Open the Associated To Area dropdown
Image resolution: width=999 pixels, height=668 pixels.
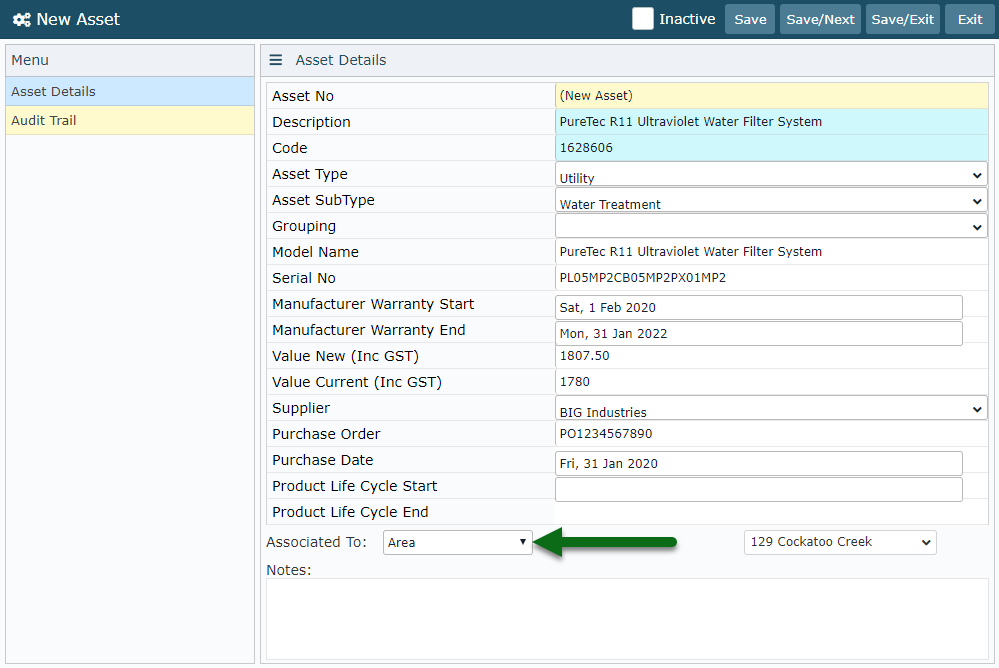(457, 542)
